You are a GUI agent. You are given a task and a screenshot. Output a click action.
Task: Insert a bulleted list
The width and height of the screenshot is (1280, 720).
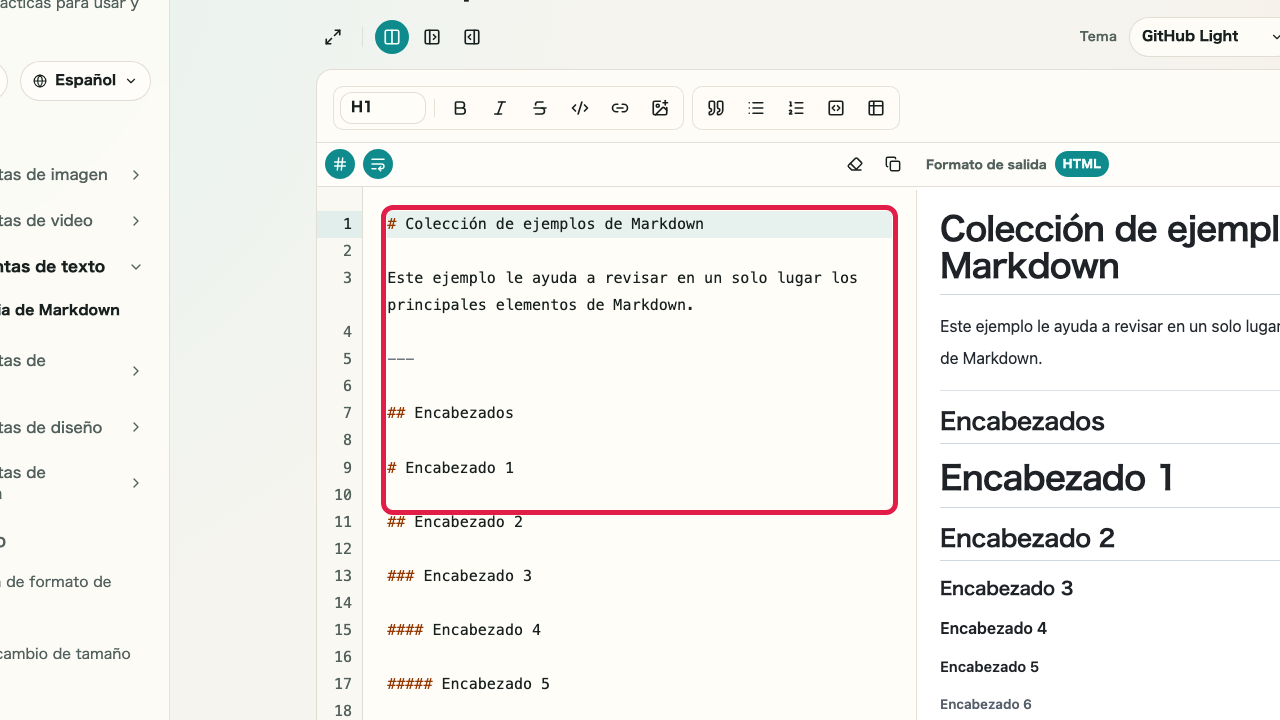click(756, 108)
